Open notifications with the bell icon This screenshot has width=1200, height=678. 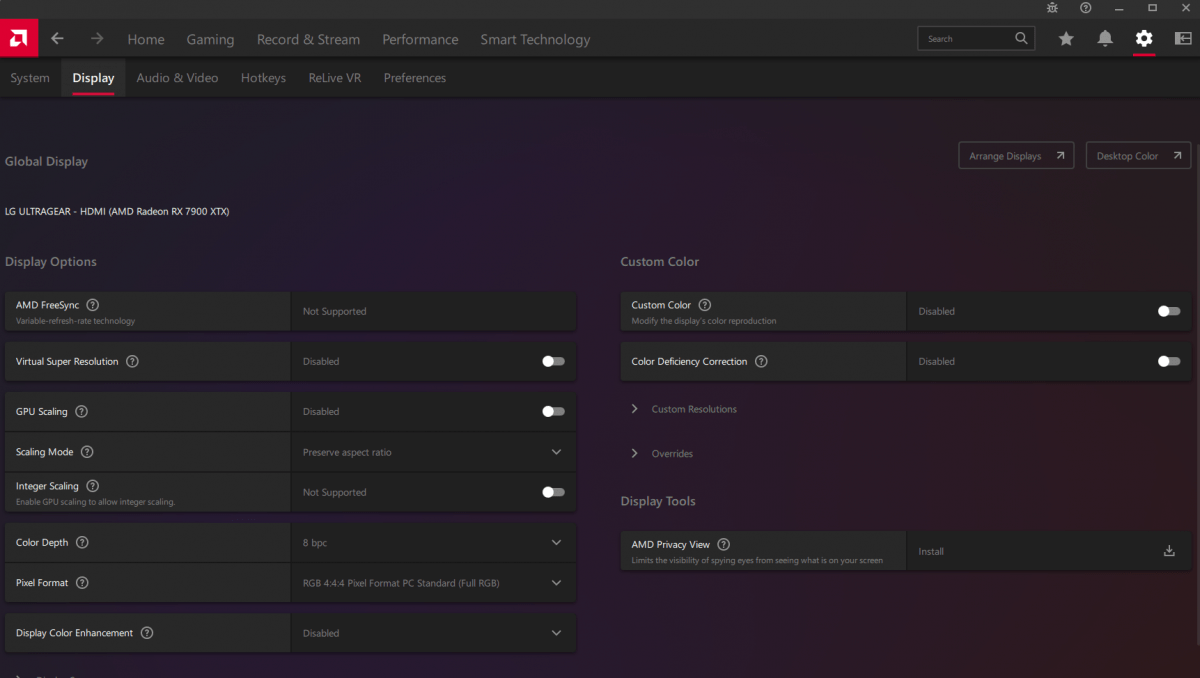tap(1104, 38)
